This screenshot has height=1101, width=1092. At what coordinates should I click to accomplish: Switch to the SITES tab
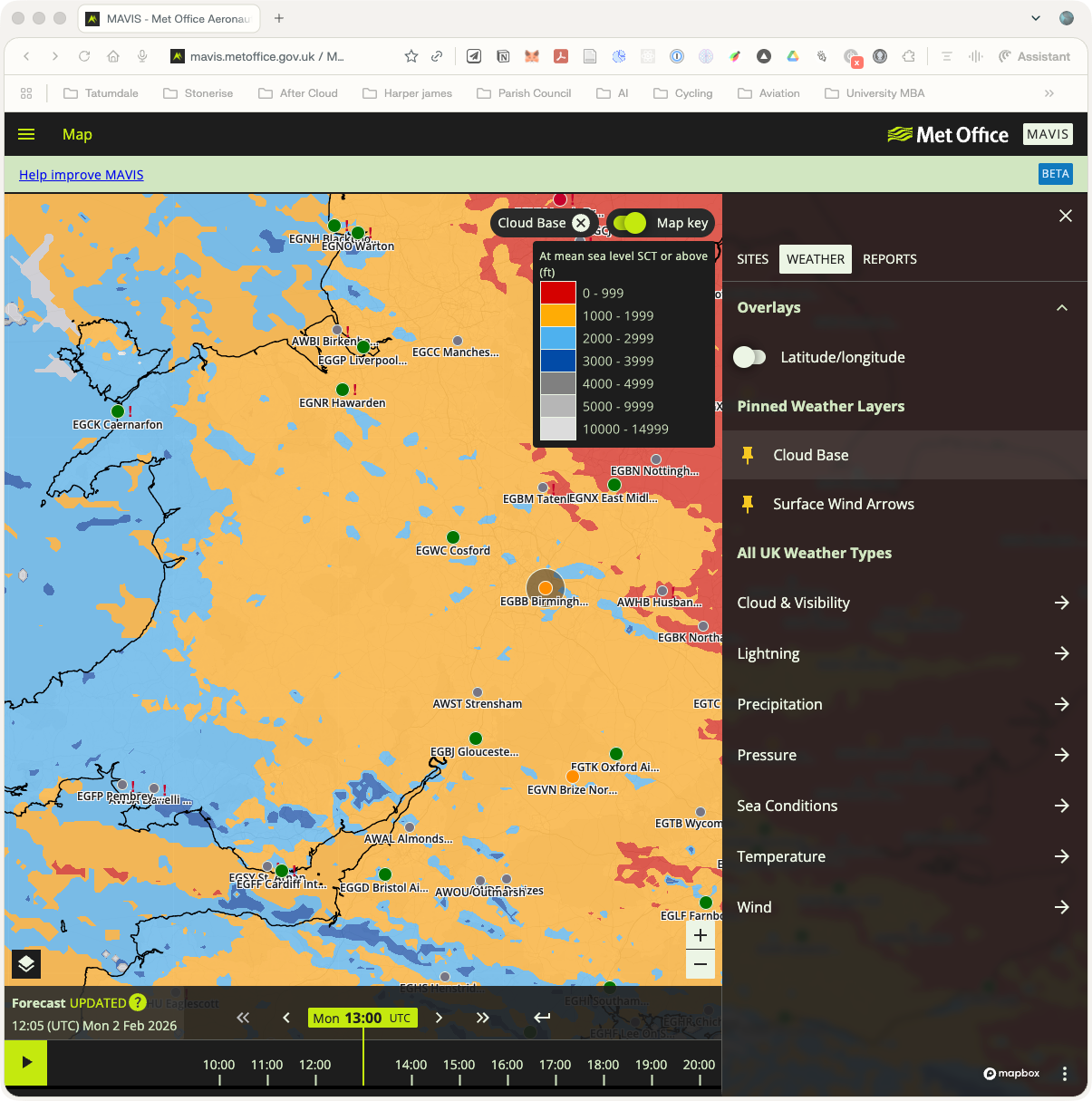point(752,259)
